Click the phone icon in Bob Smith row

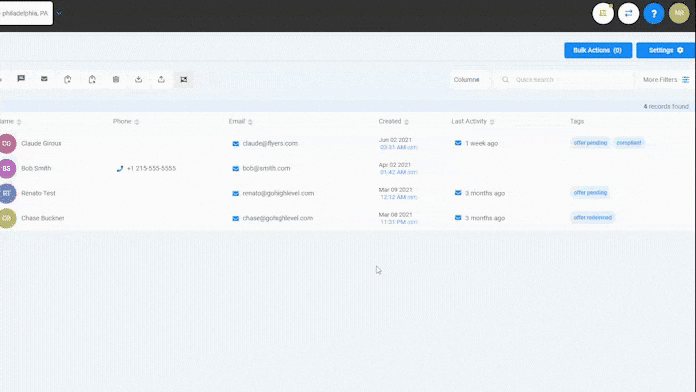point(120,168)
